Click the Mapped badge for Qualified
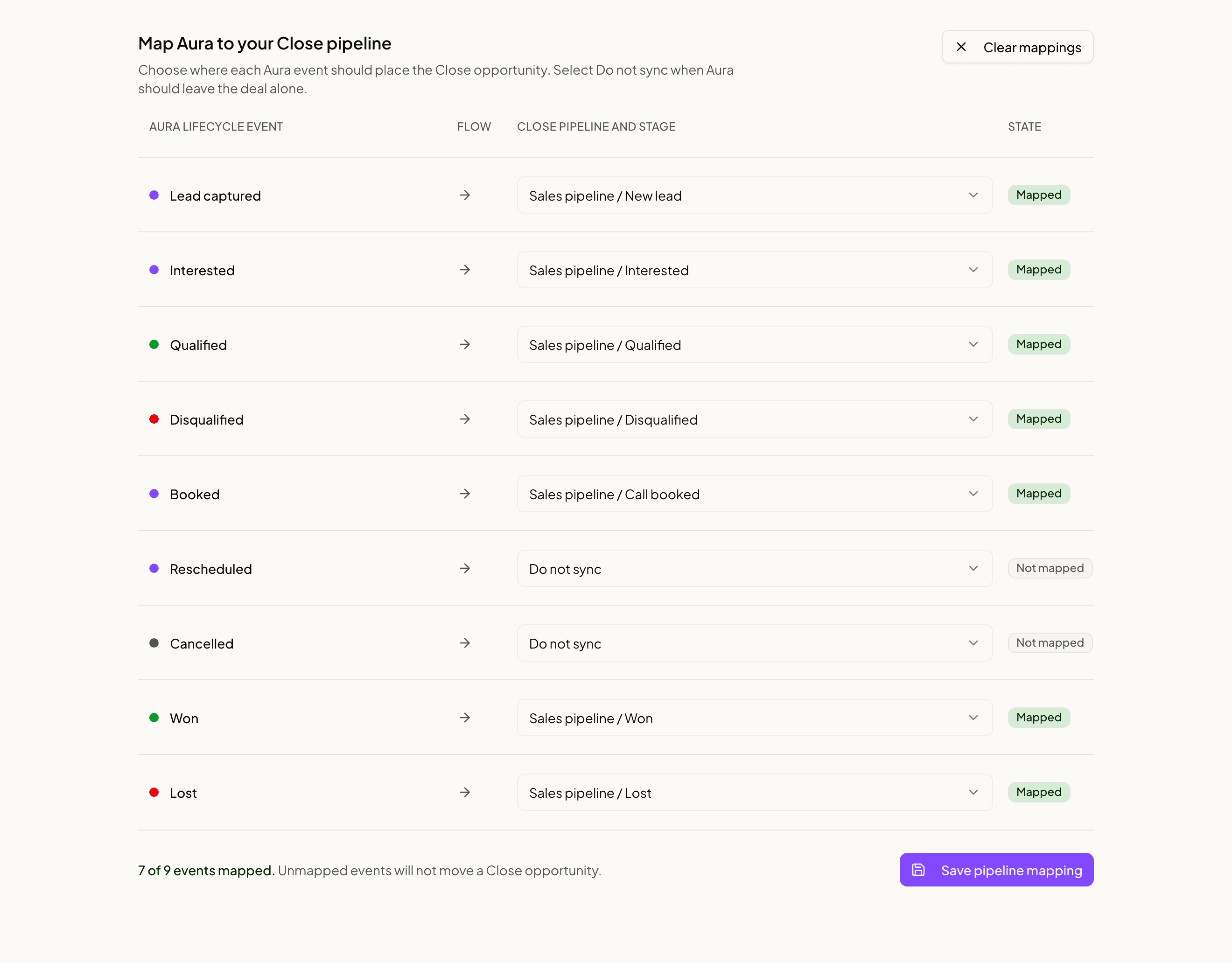Viewport: 1232px width, 963px height. 1039,344
